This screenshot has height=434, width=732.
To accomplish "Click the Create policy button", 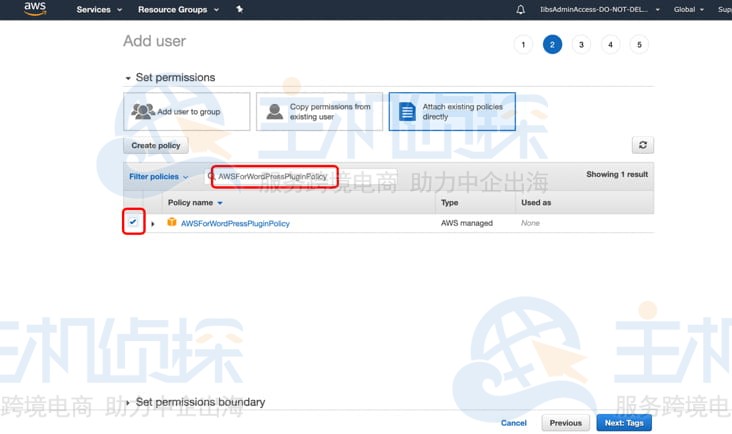I will [155, 146].
